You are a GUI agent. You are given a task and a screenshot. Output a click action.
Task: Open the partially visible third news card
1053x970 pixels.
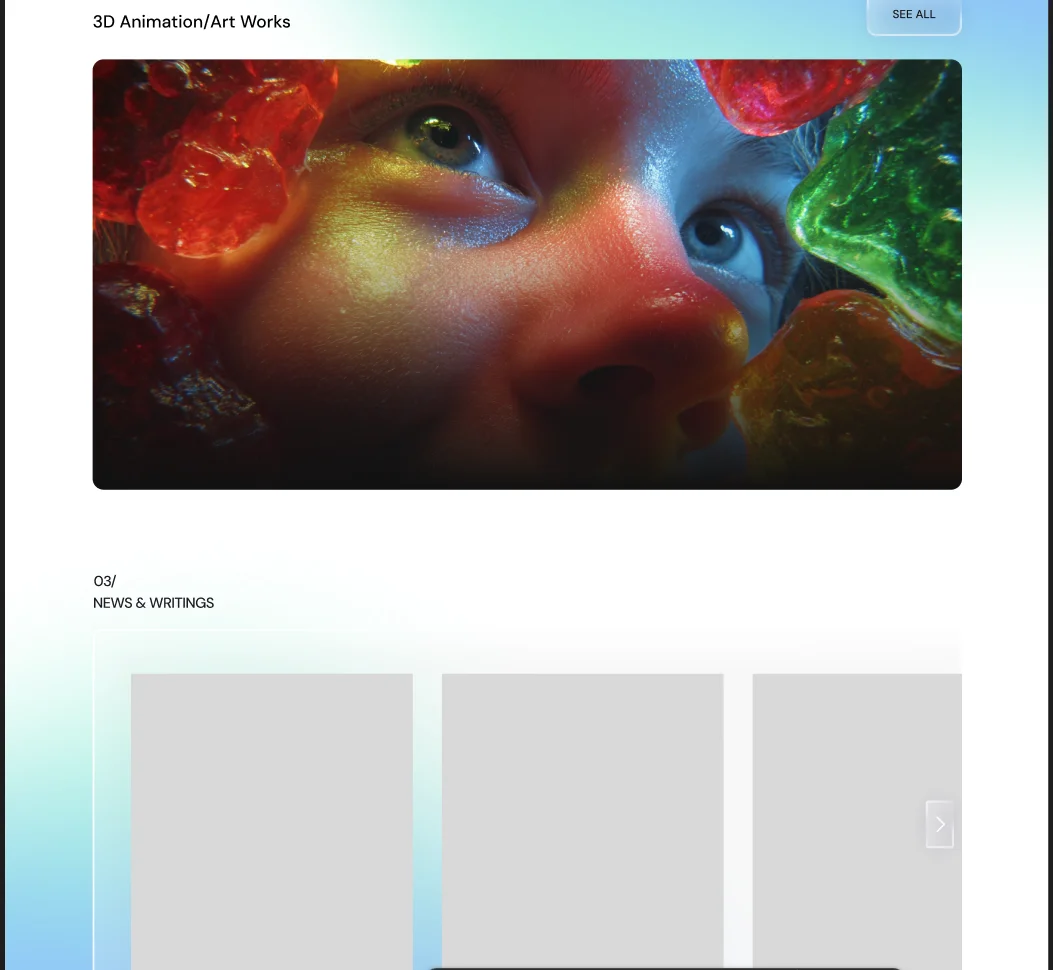(x=857, y=822)
